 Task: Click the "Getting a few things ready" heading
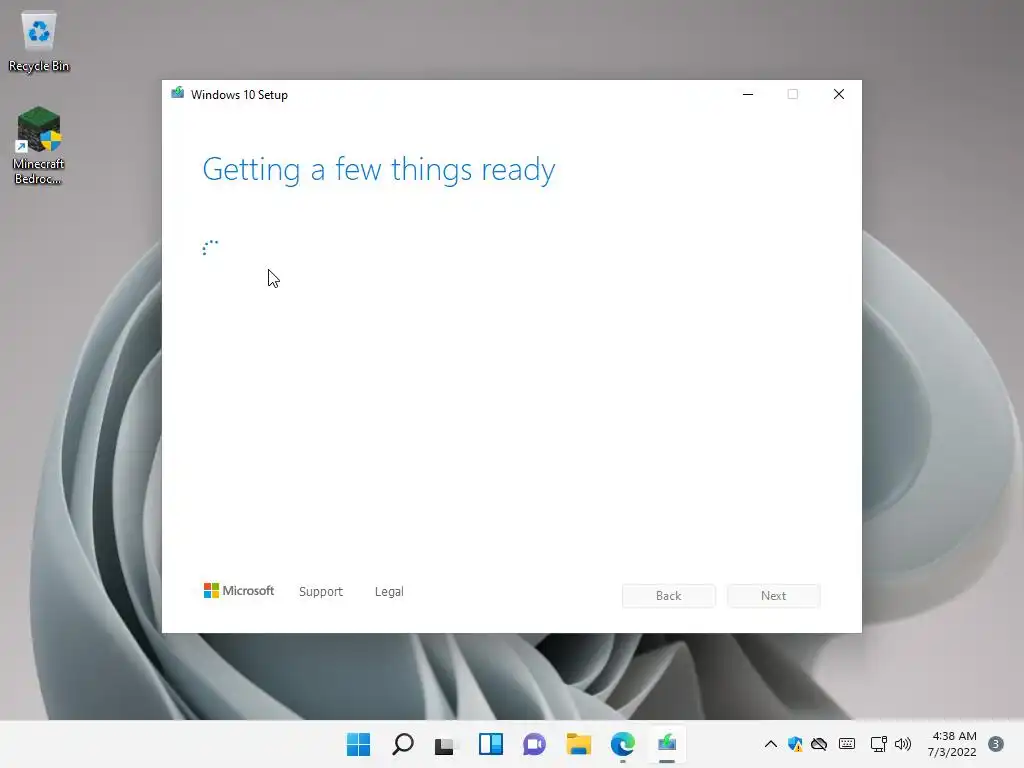pos(379,170)
